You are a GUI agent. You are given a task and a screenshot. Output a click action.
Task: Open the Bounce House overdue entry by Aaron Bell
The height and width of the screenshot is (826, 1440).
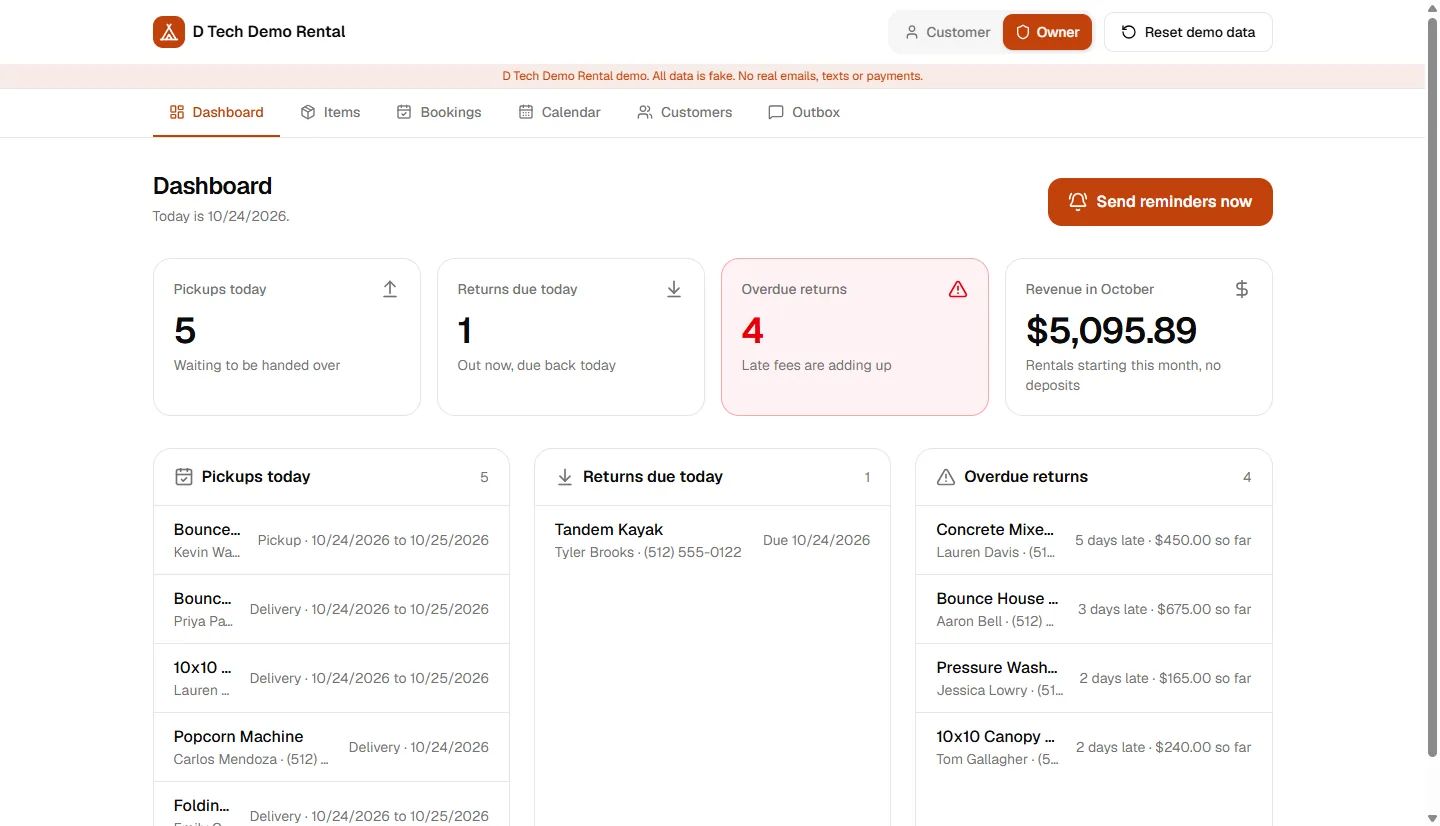coord(1094,609)
